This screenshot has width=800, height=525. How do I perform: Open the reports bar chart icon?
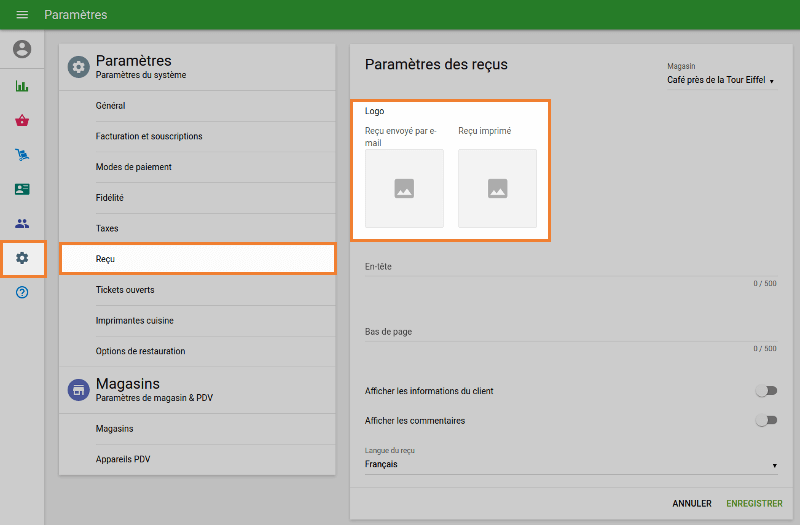22,86
